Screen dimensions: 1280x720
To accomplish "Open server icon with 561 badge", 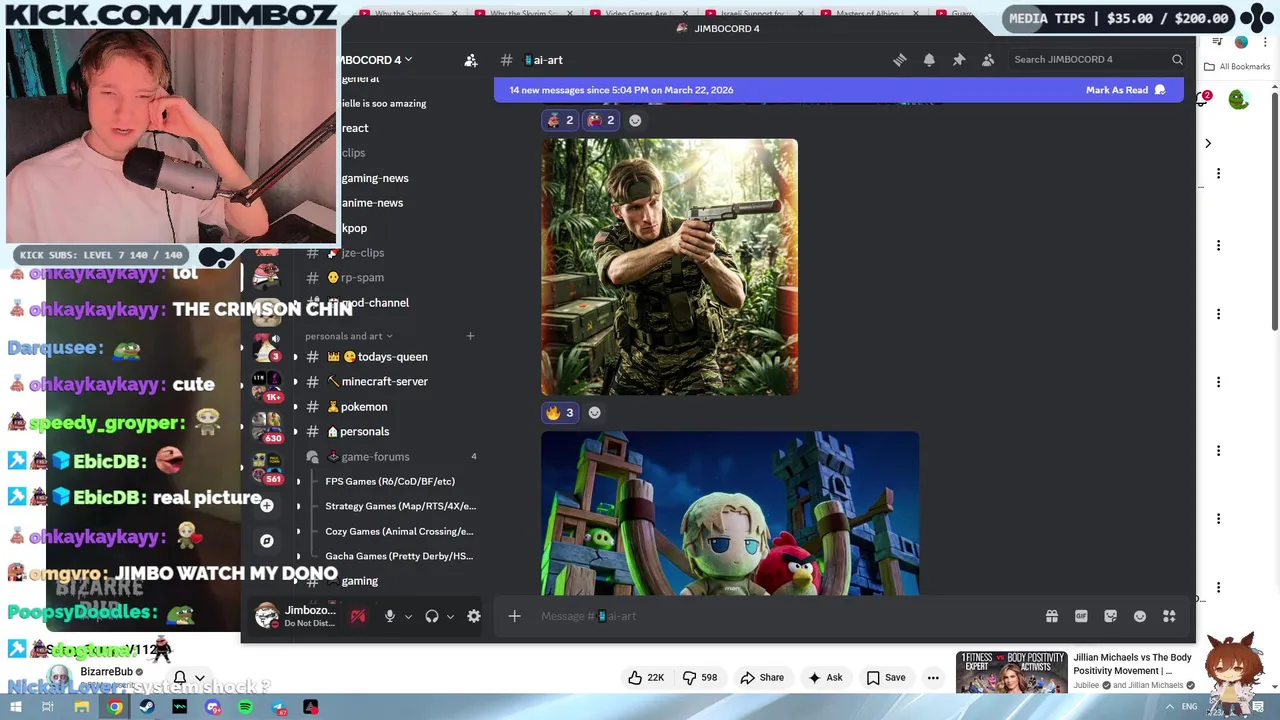I will [x=267, y=468].
